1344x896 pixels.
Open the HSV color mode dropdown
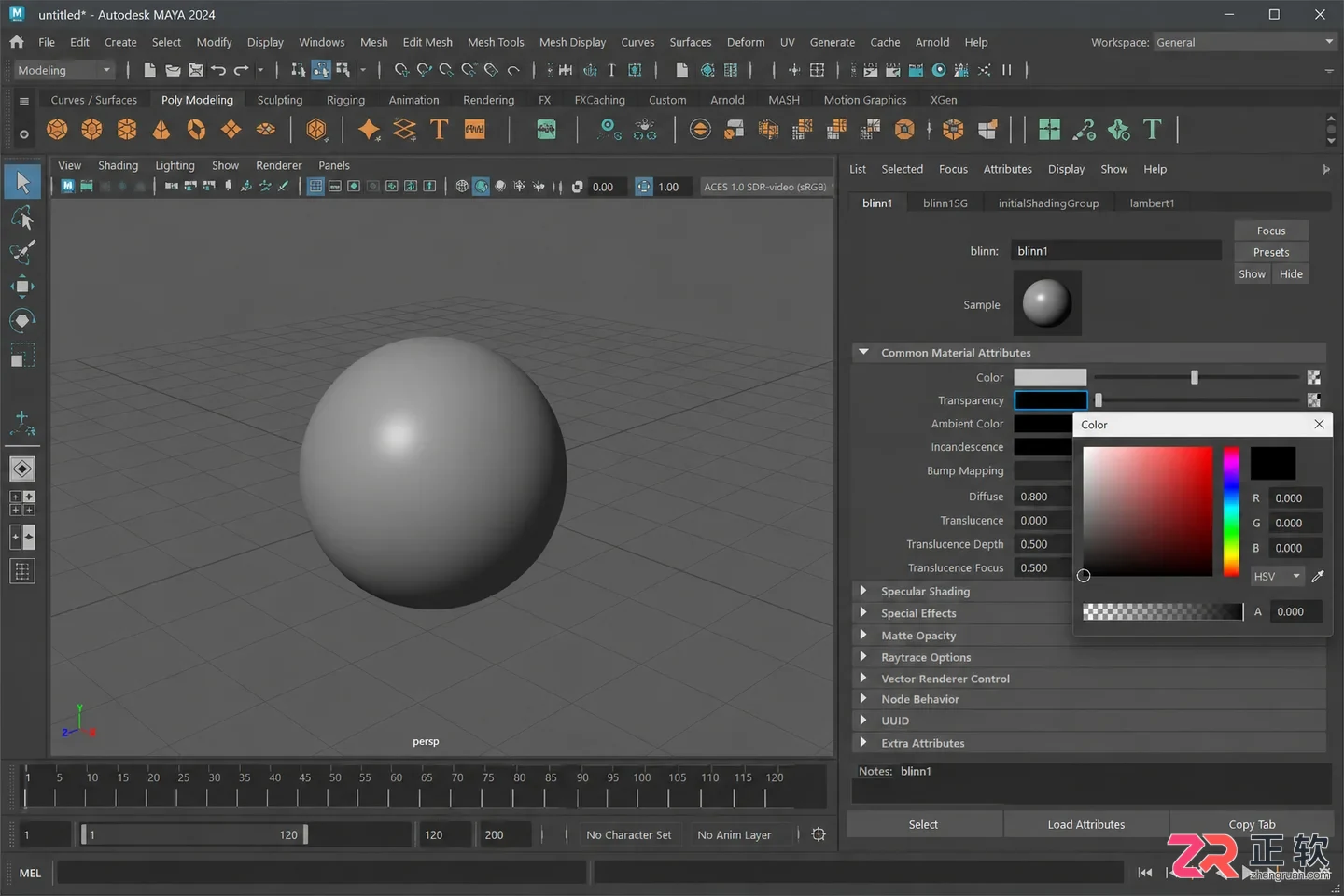point(1277,576)
